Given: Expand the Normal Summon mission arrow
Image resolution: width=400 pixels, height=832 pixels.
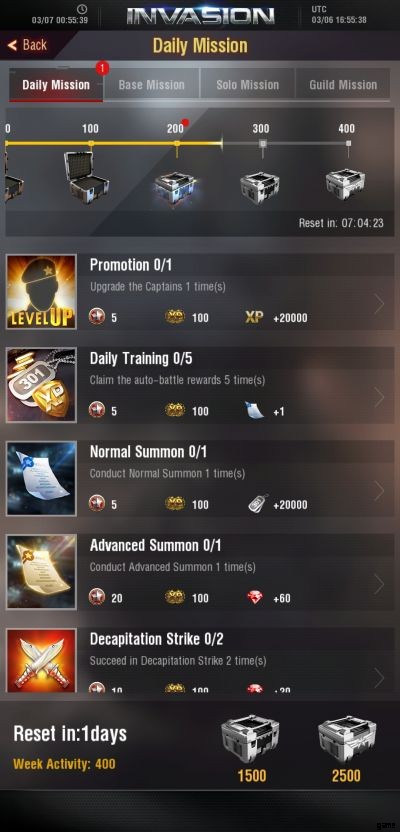Looking at the screenshot, I should coord(379,491).
